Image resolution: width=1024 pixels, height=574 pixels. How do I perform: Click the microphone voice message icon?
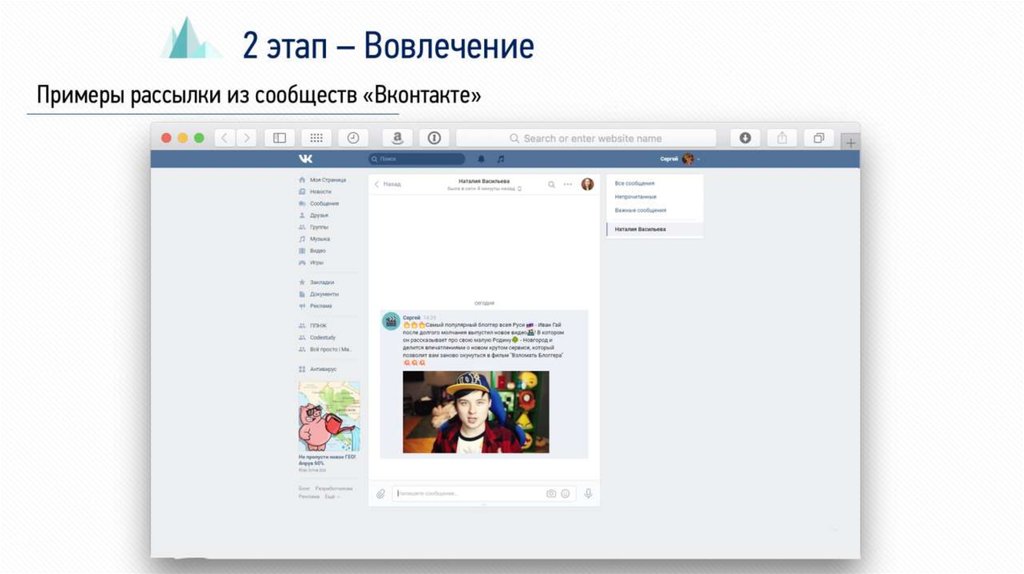tap(588, 493)
